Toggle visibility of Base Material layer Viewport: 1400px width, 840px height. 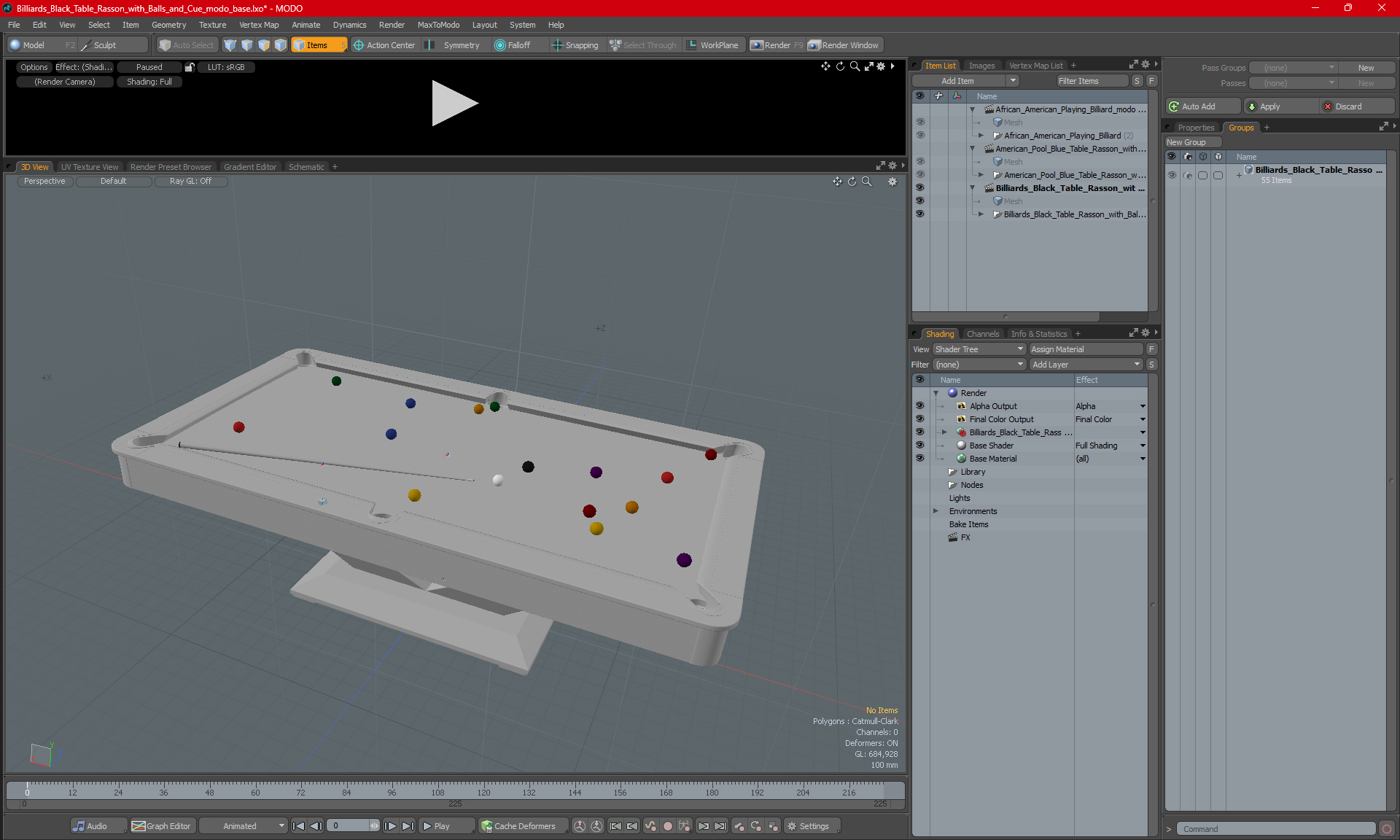point(919,459)
